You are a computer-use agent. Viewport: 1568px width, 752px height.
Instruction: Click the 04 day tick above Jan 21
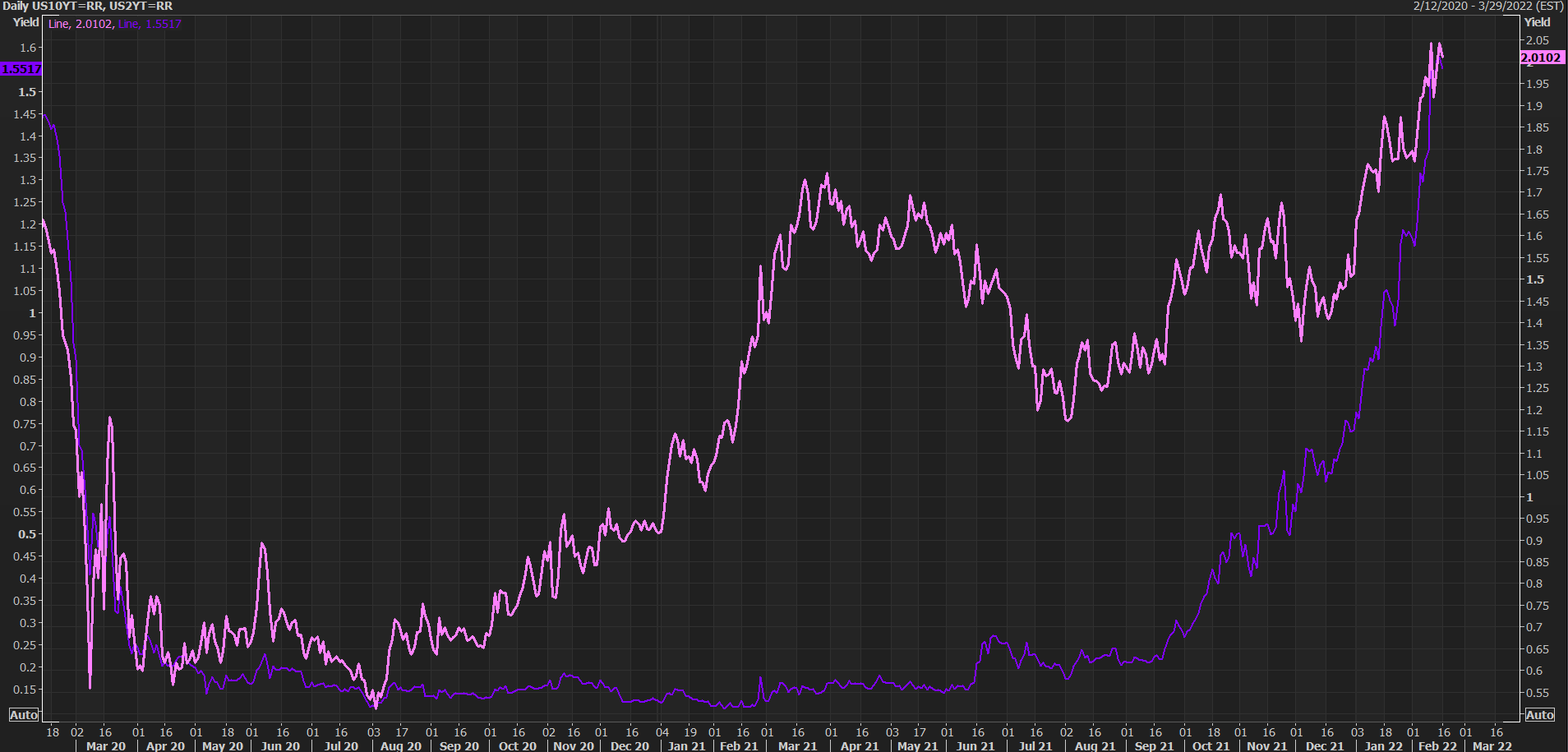[662, 732]
